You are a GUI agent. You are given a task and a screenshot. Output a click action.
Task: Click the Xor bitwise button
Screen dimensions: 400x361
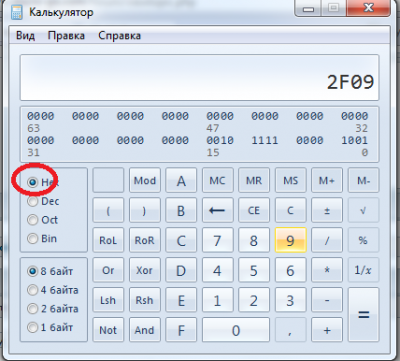(145, 271)
